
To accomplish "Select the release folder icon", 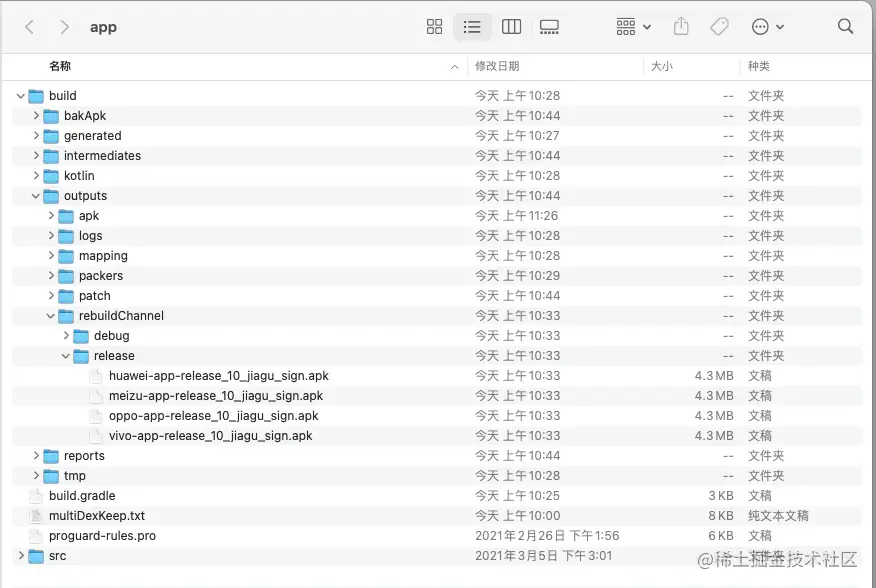I will 81,357.
